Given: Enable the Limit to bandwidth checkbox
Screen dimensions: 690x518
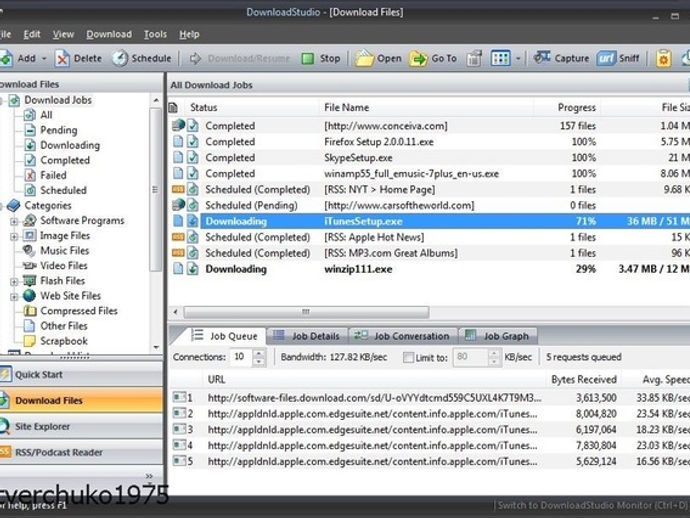Looking at the screenshot, I should click(x=408, y=357).
